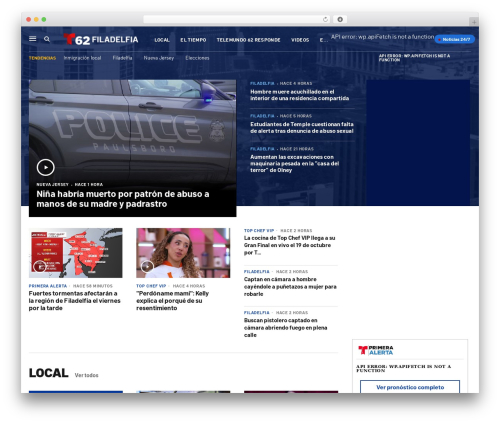The image size is (500, 423).
Task: Open TELEMUNDO 62 RESPONDE nav item
Action: pyautogui.click(x=248, y=40)
